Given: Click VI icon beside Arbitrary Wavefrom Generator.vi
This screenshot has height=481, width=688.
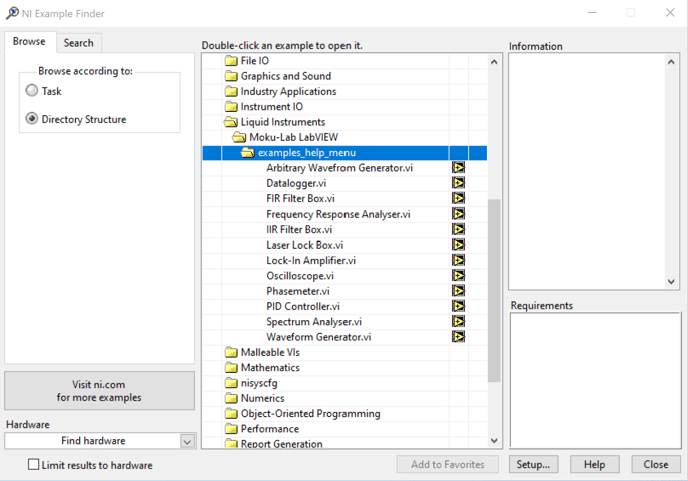Looking at the screenshot, I should [459, 168].
